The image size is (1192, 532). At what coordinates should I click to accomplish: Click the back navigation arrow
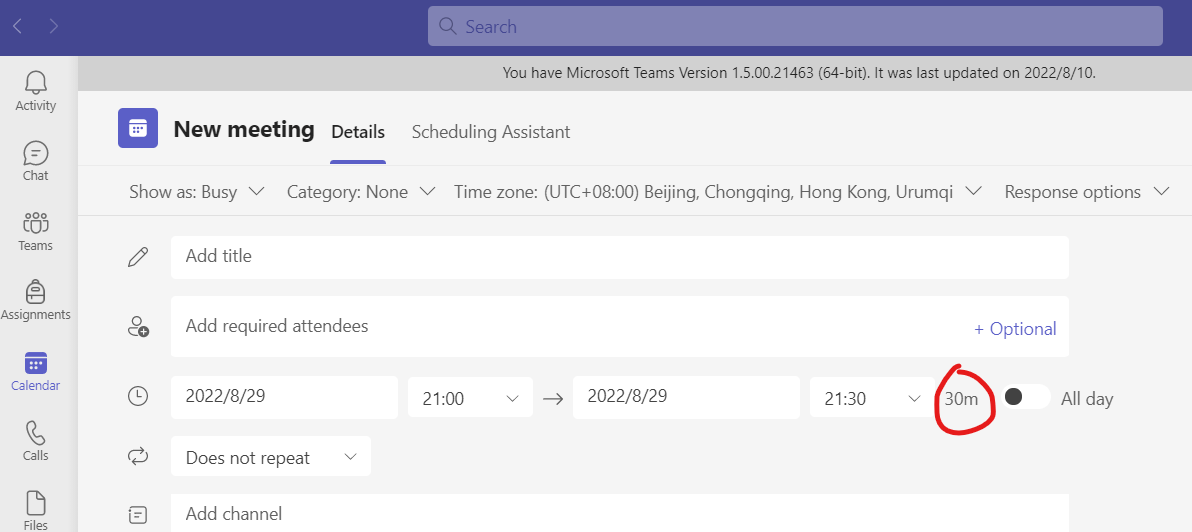[x=17, y=27]
